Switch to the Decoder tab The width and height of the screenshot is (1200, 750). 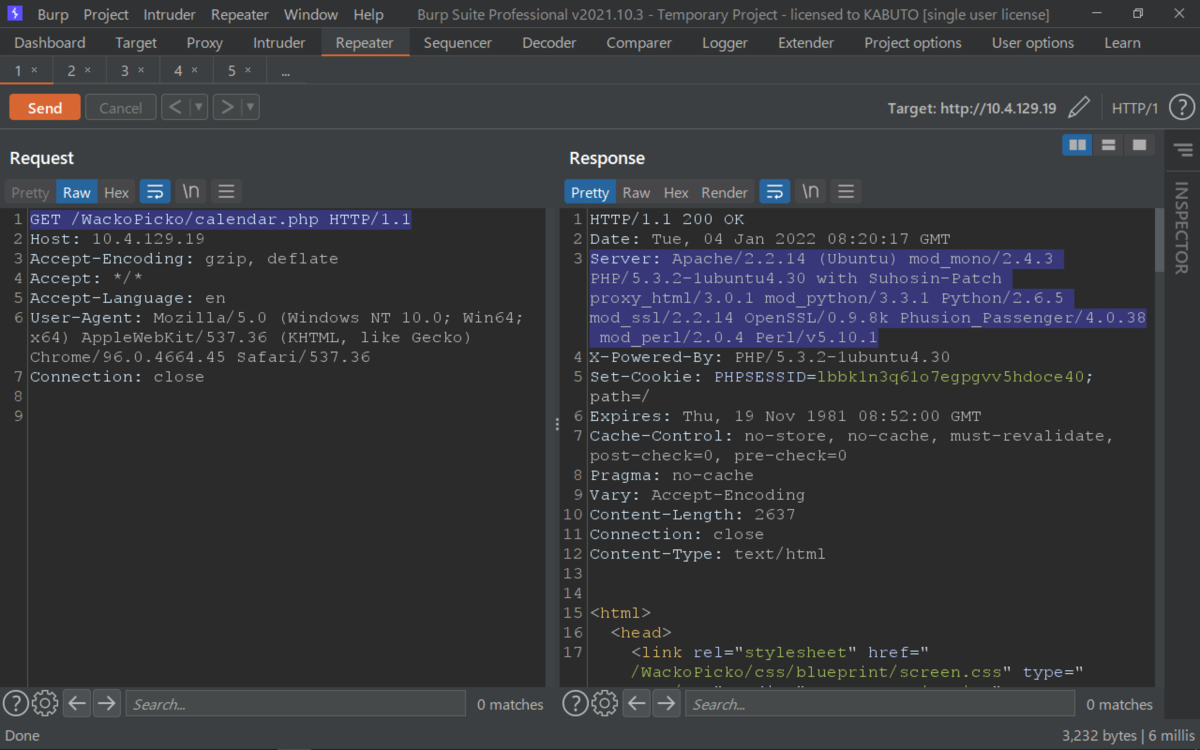click(x=549, y=43)
